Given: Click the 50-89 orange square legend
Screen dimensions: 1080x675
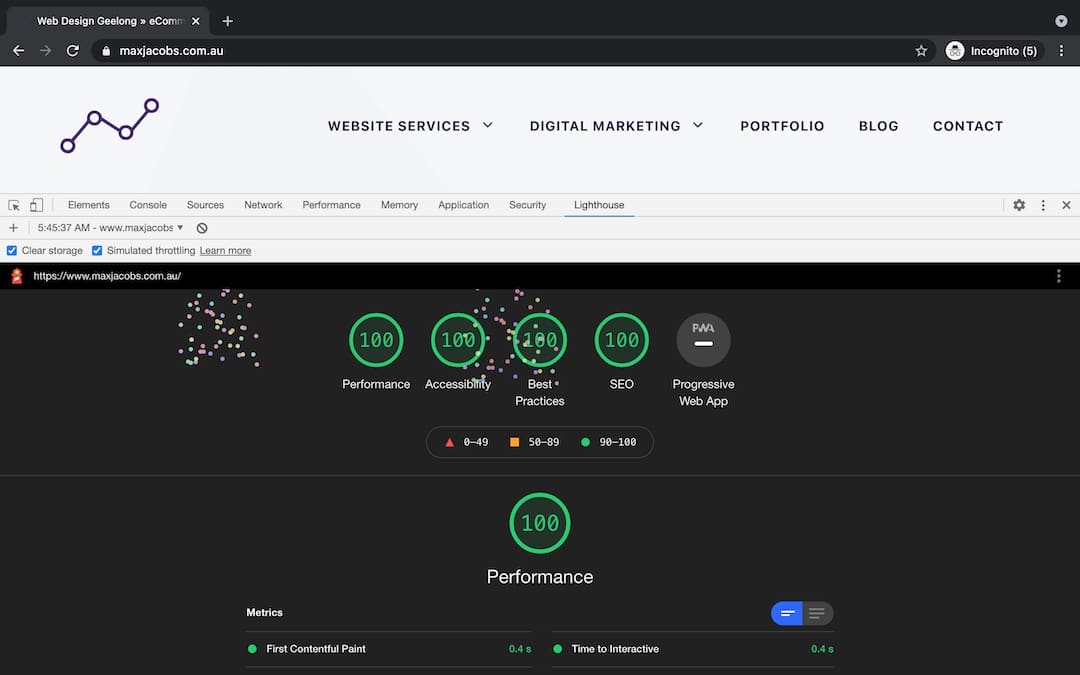Looking at the screenshot, I should pyautogui.click(x=534, y=442).
